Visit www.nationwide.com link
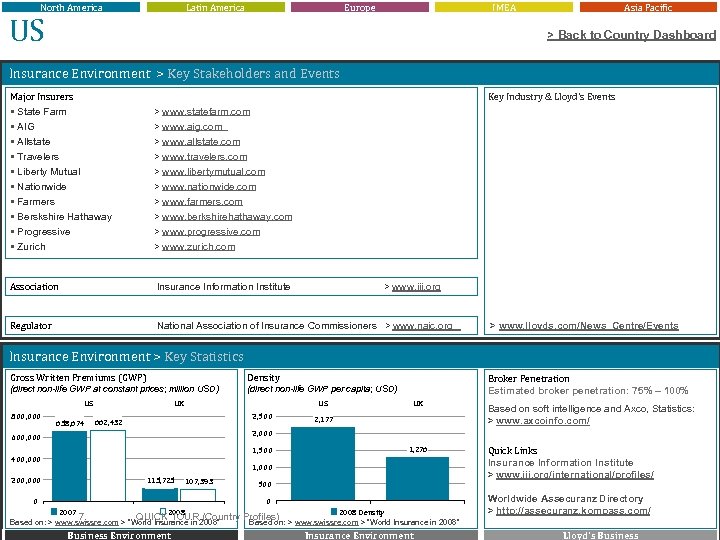Screen dimensions: 720x540 209,187
